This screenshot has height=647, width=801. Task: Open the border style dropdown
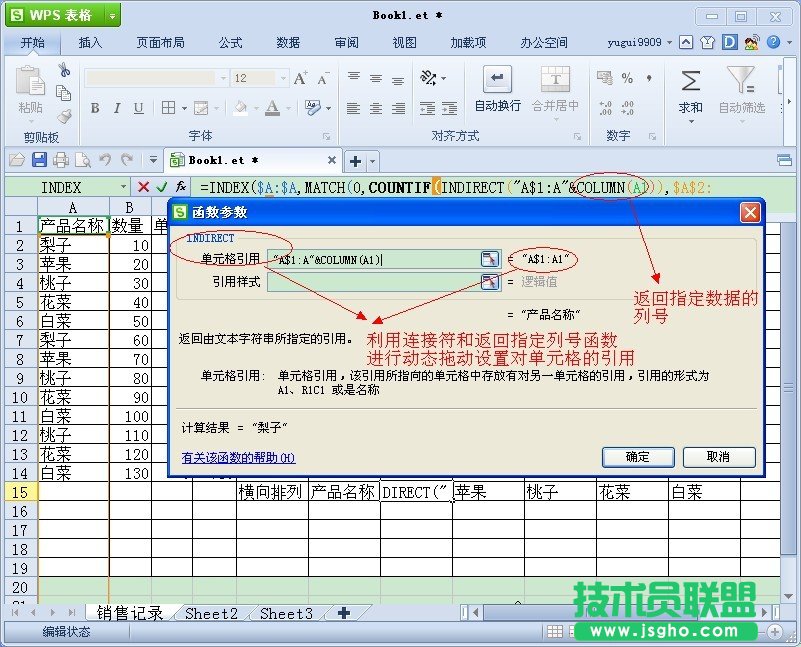tap(183, 108)
